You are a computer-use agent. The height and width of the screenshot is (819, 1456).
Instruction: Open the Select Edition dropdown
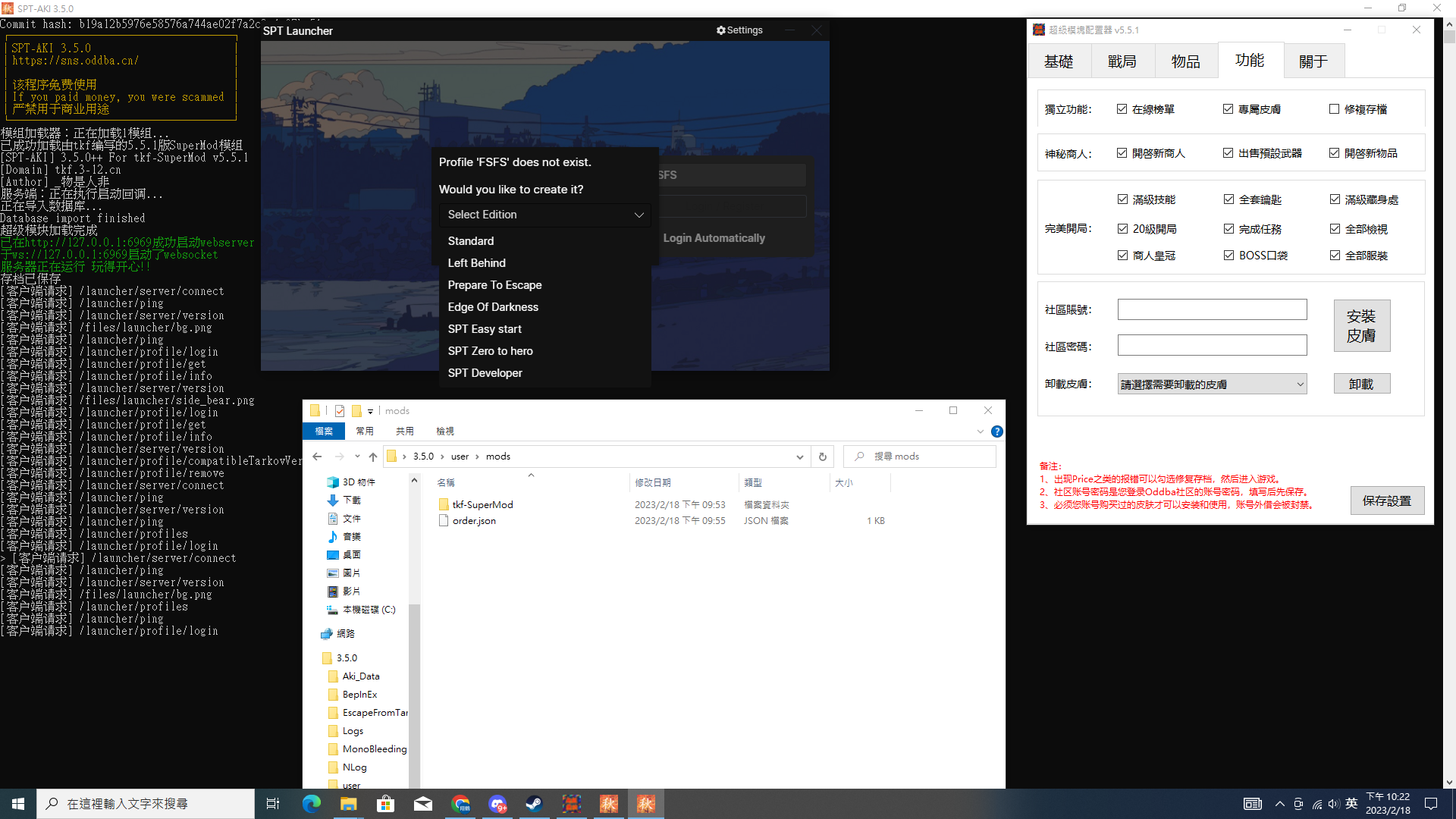[544, 215]
